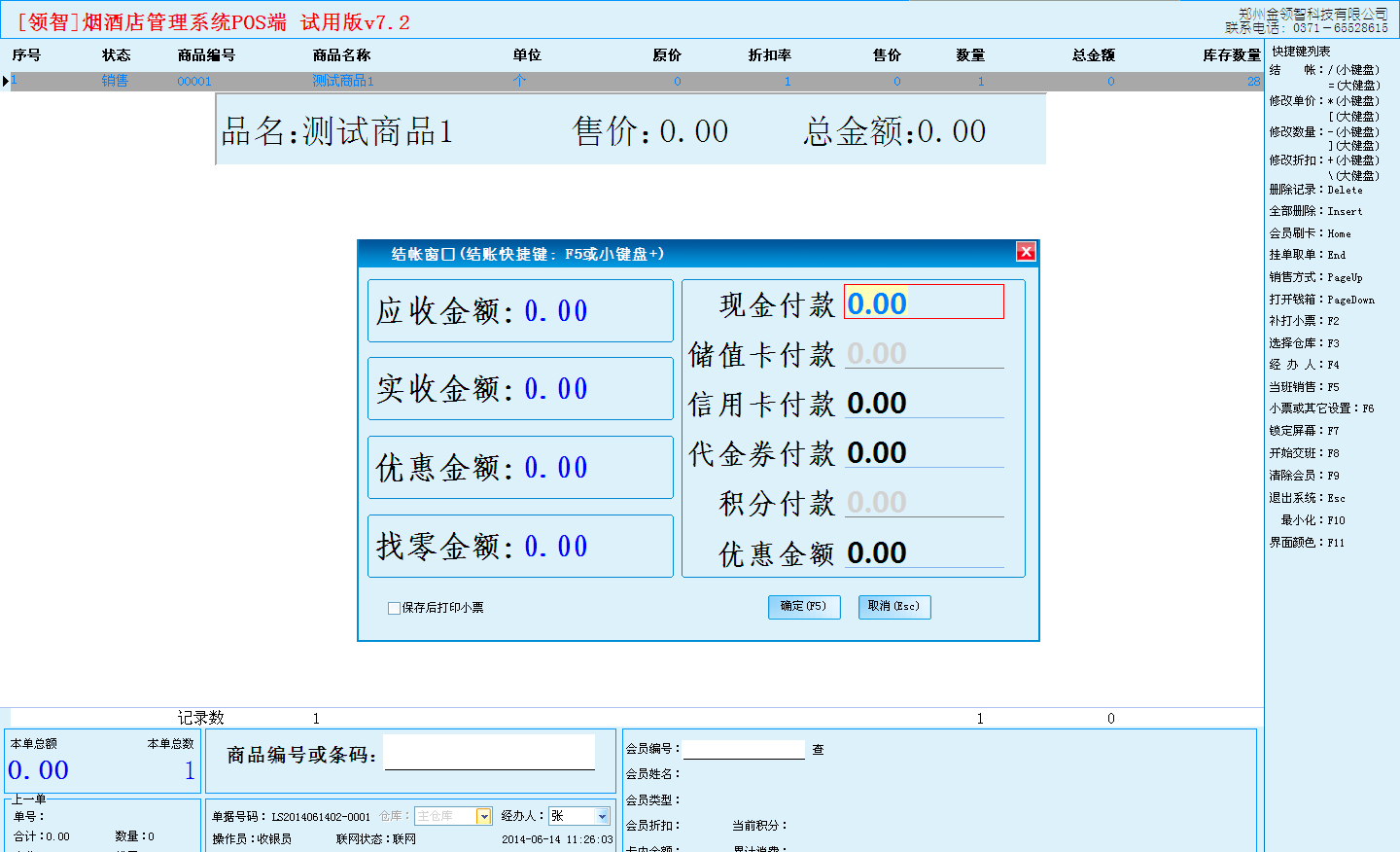Close the 结账窗口 checkout dialog
Screen dimensions: 1400x852
click(1026, 252)
